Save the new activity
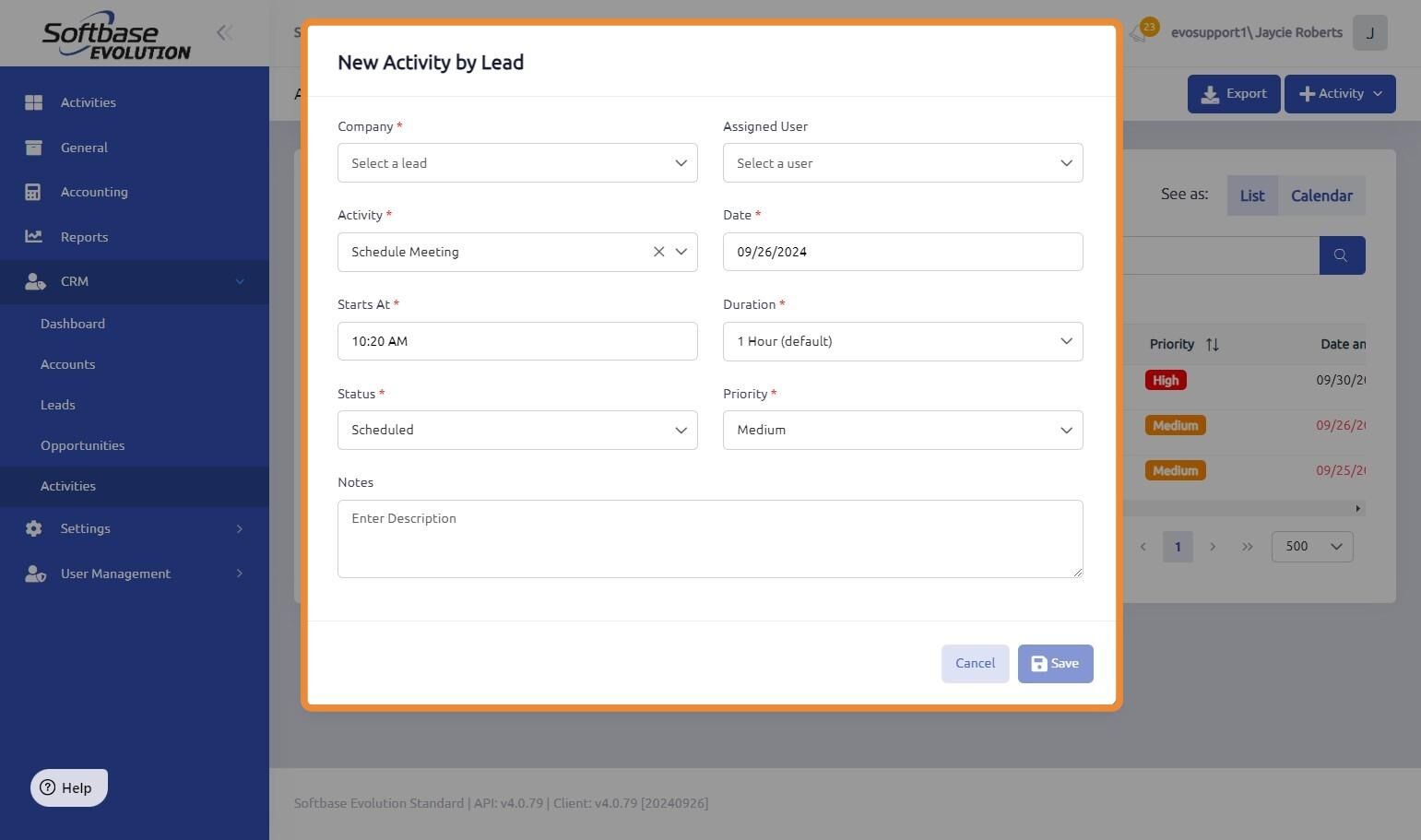This screenshot has width=1421, height=840. click(1055, 664)
